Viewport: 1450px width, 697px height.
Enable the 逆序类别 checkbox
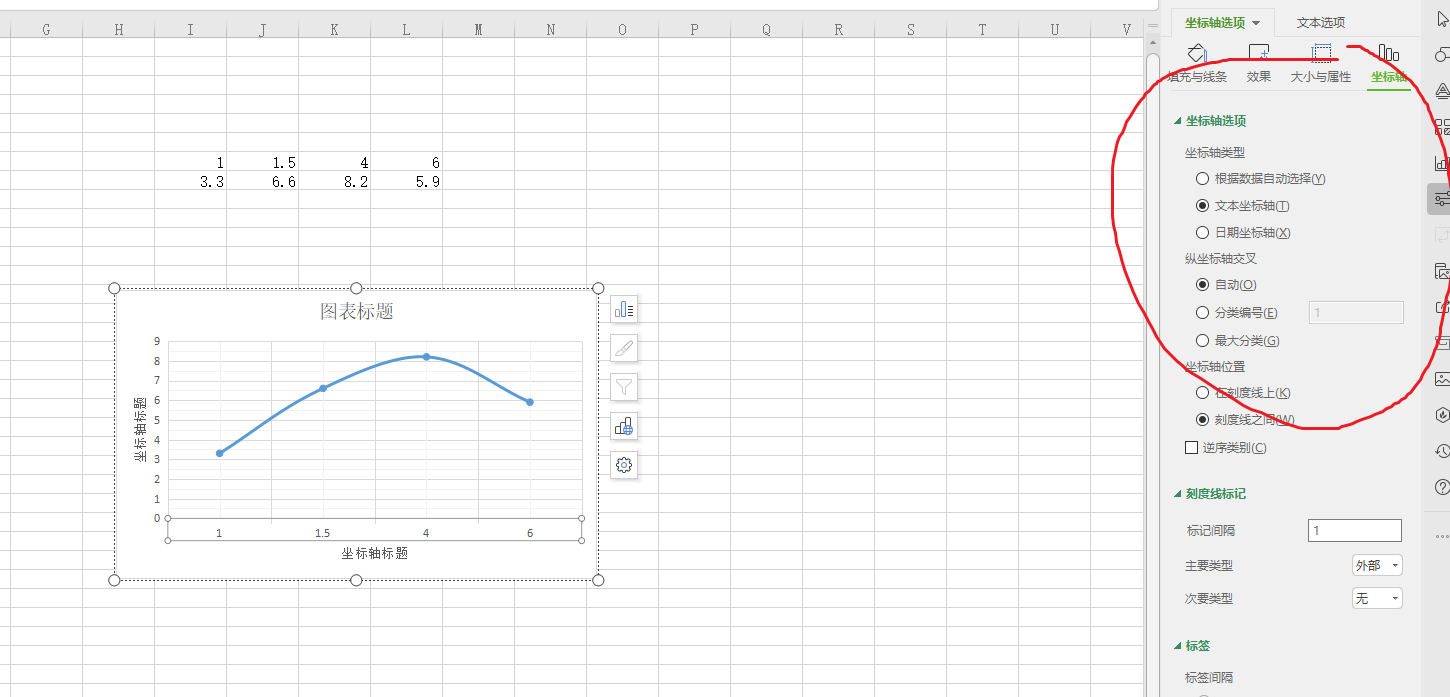[x=1192, y=448]
